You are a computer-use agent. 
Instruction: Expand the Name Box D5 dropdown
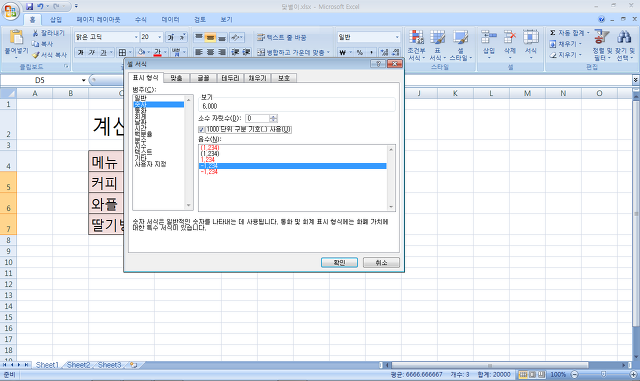pos(83,80)
